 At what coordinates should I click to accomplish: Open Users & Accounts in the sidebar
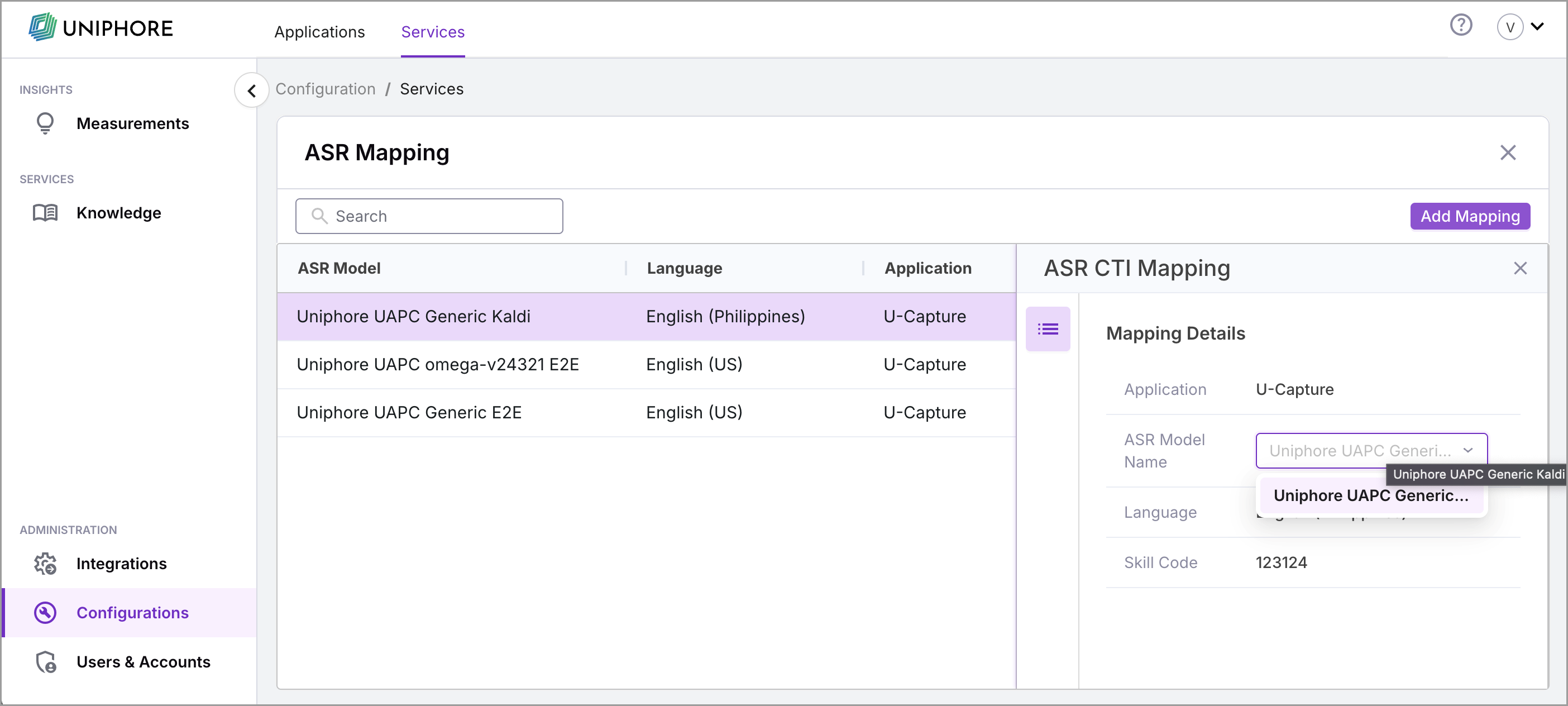[144, 662]
